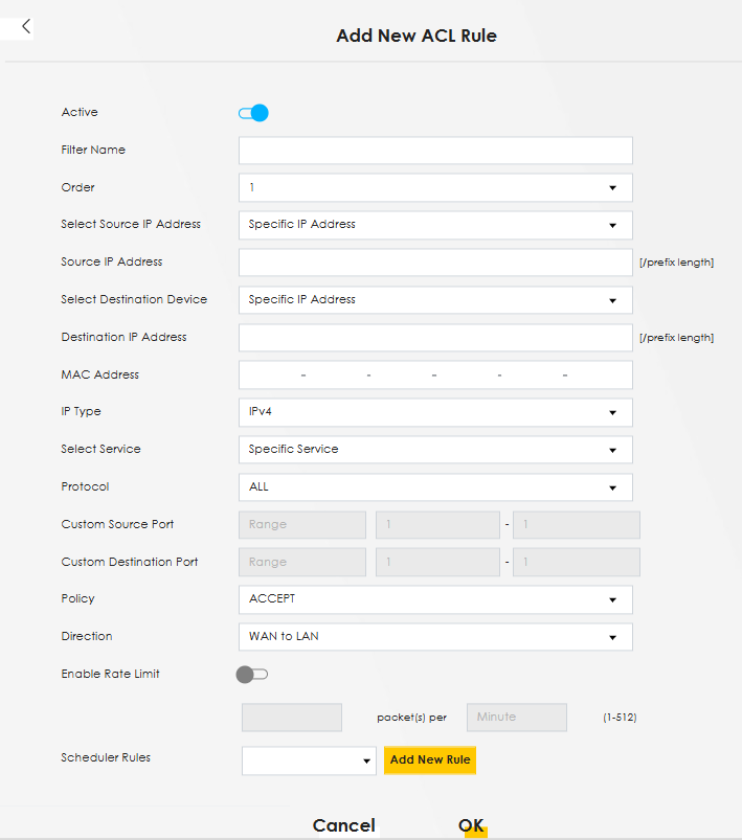Open the Select Destination Device dropdown
The height and width of the screenshot is (840, 742).
pyautogui.click(x=435, y=300)
